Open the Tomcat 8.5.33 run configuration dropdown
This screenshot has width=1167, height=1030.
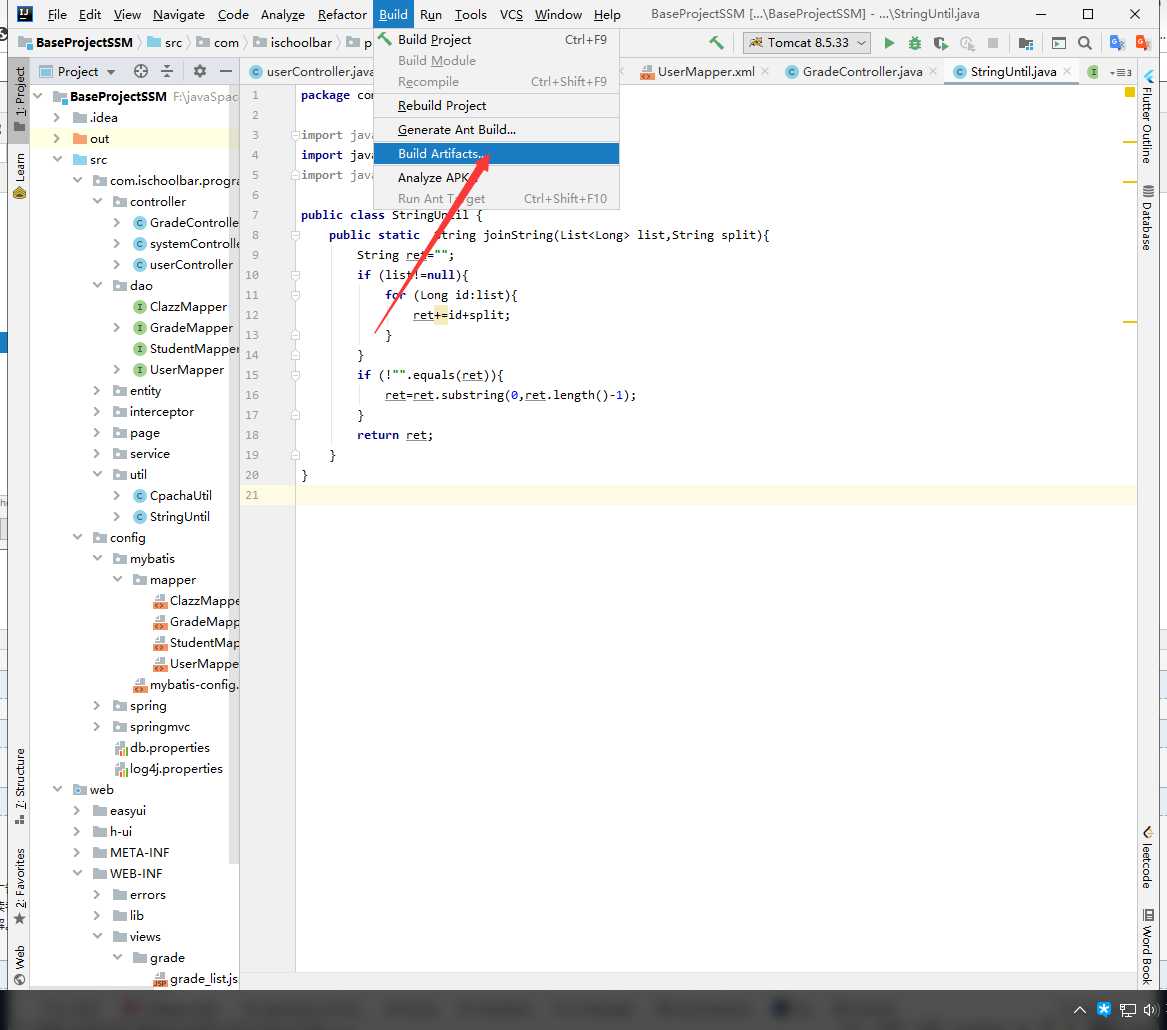point(807,42)
